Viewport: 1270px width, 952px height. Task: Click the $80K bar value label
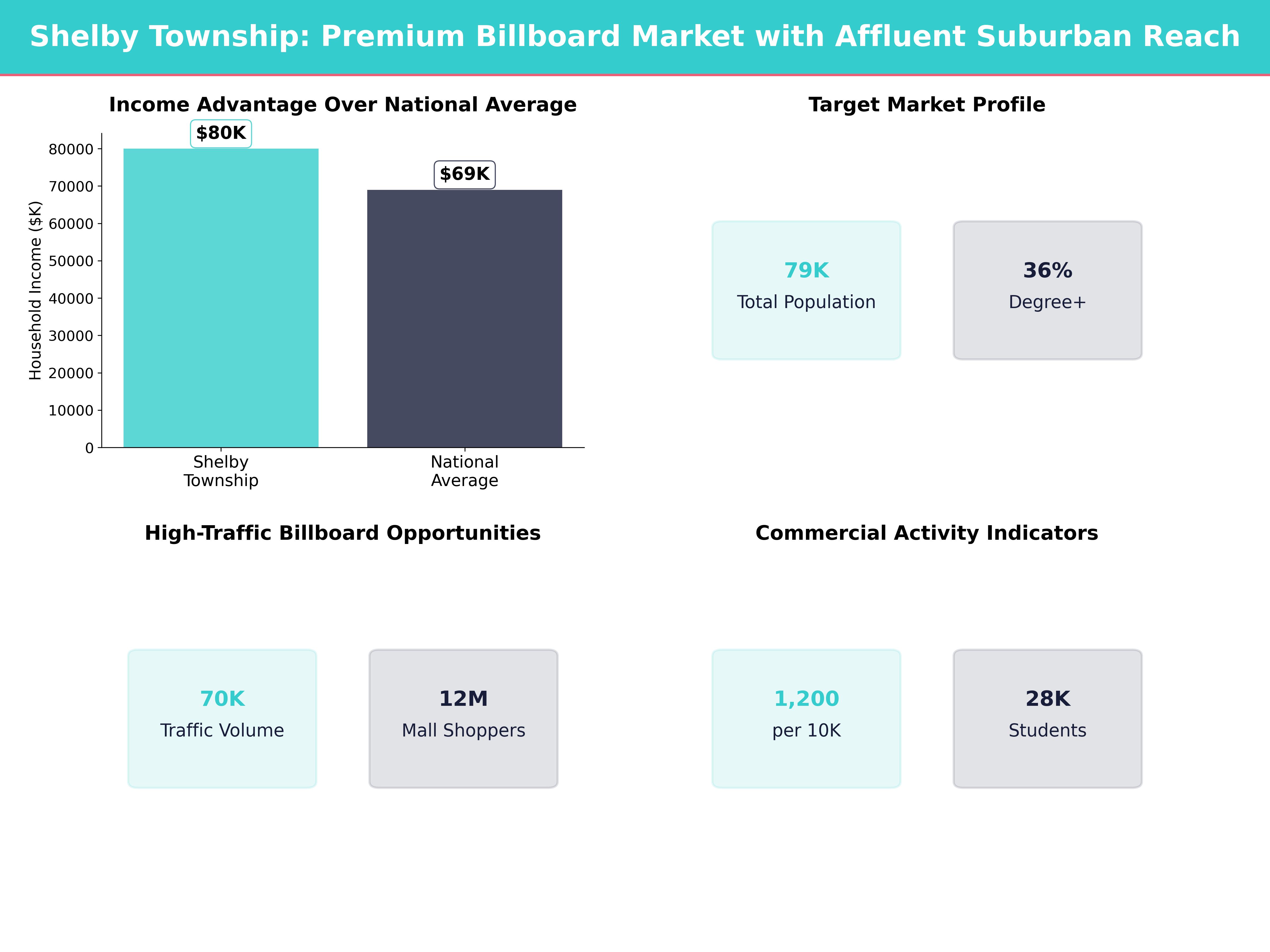[x=221, y=133]
